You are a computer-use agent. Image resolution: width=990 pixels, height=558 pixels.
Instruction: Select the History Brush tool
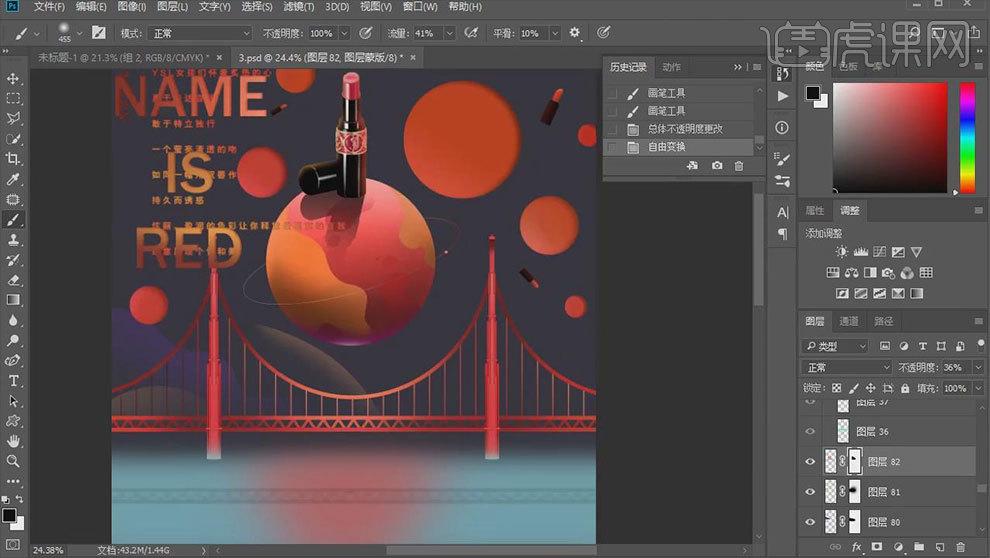tap(13, 260)
